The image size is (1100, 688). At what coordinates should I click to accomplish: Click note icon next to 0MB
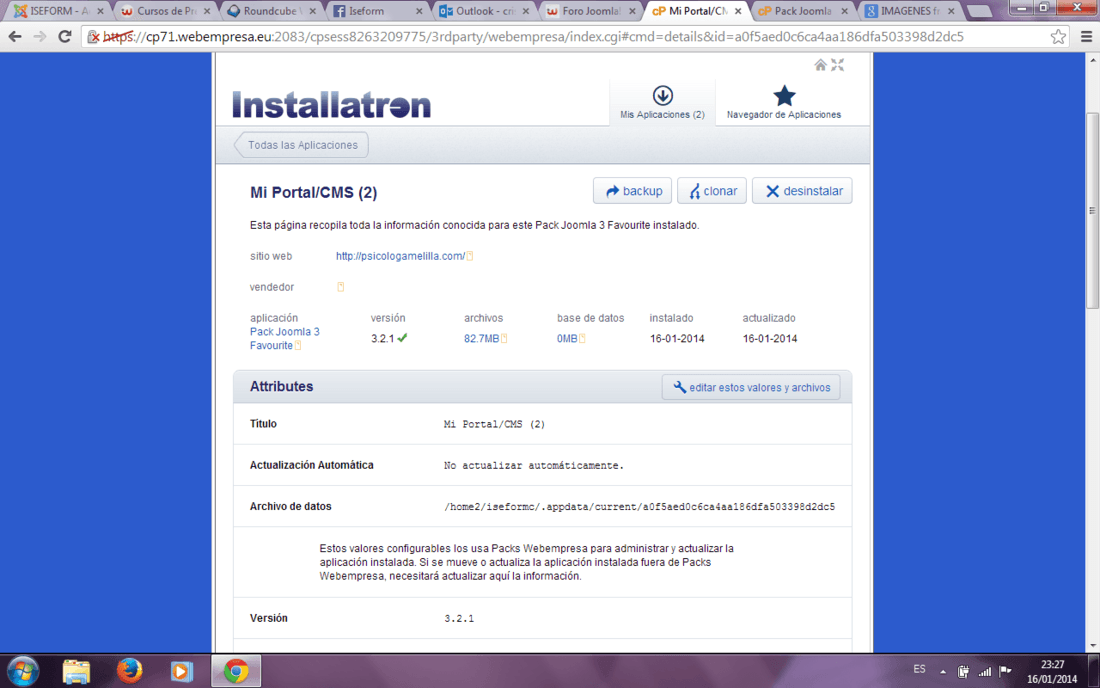click(x=582, y=338)
